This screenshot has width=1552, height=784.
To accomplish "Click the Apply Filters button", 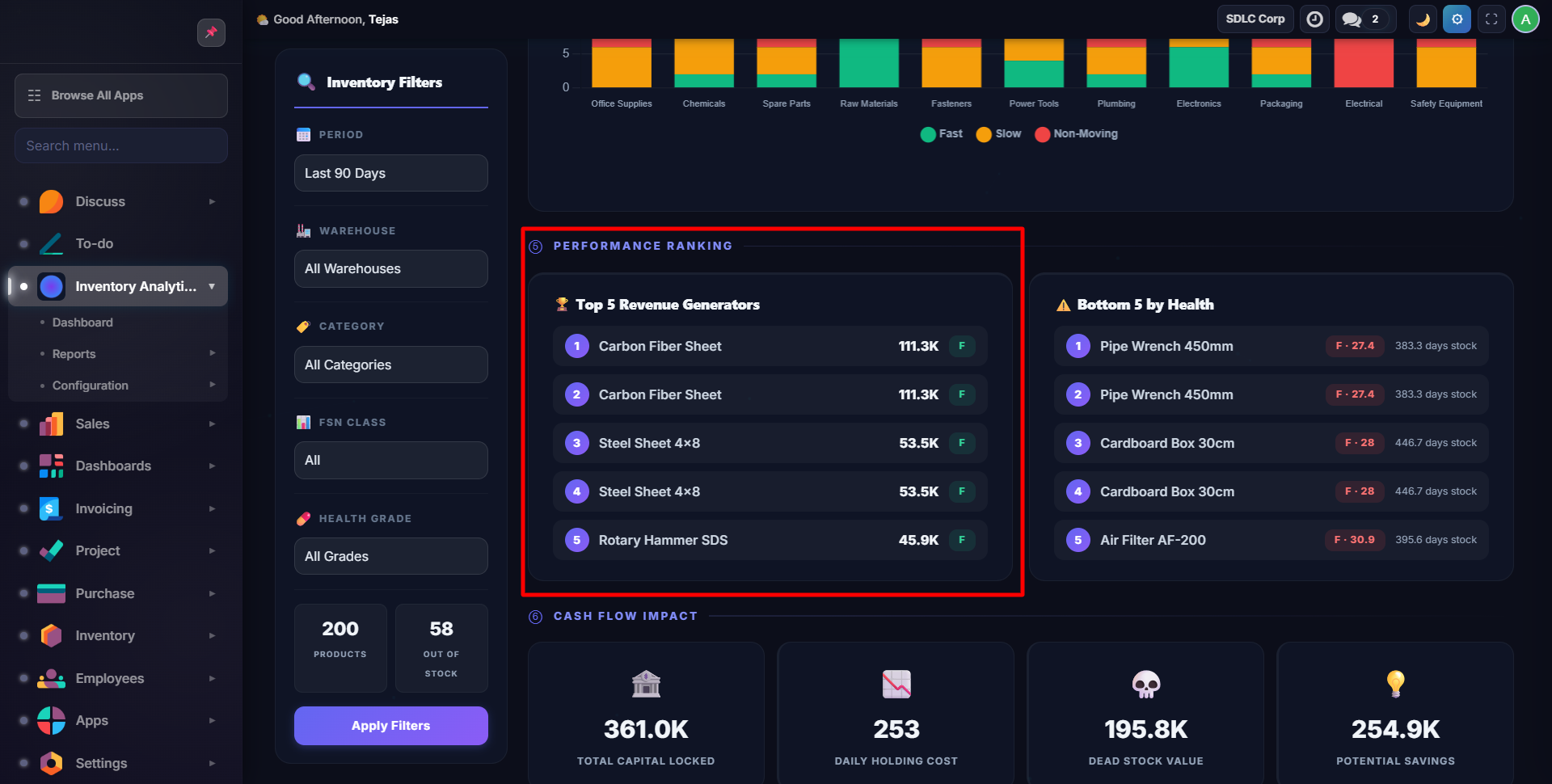I will pos(390,726).
